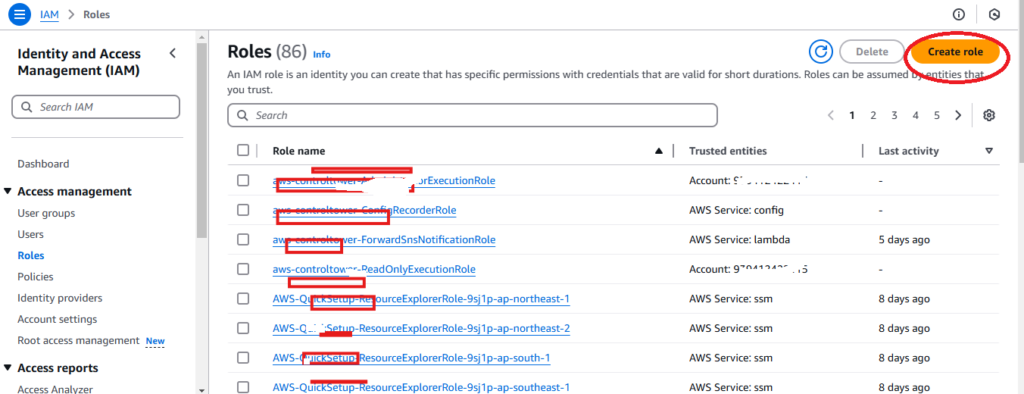Screen dimensions: 1024x394
Task: Sort roles by Role name arrow
Action: (659, 151)
